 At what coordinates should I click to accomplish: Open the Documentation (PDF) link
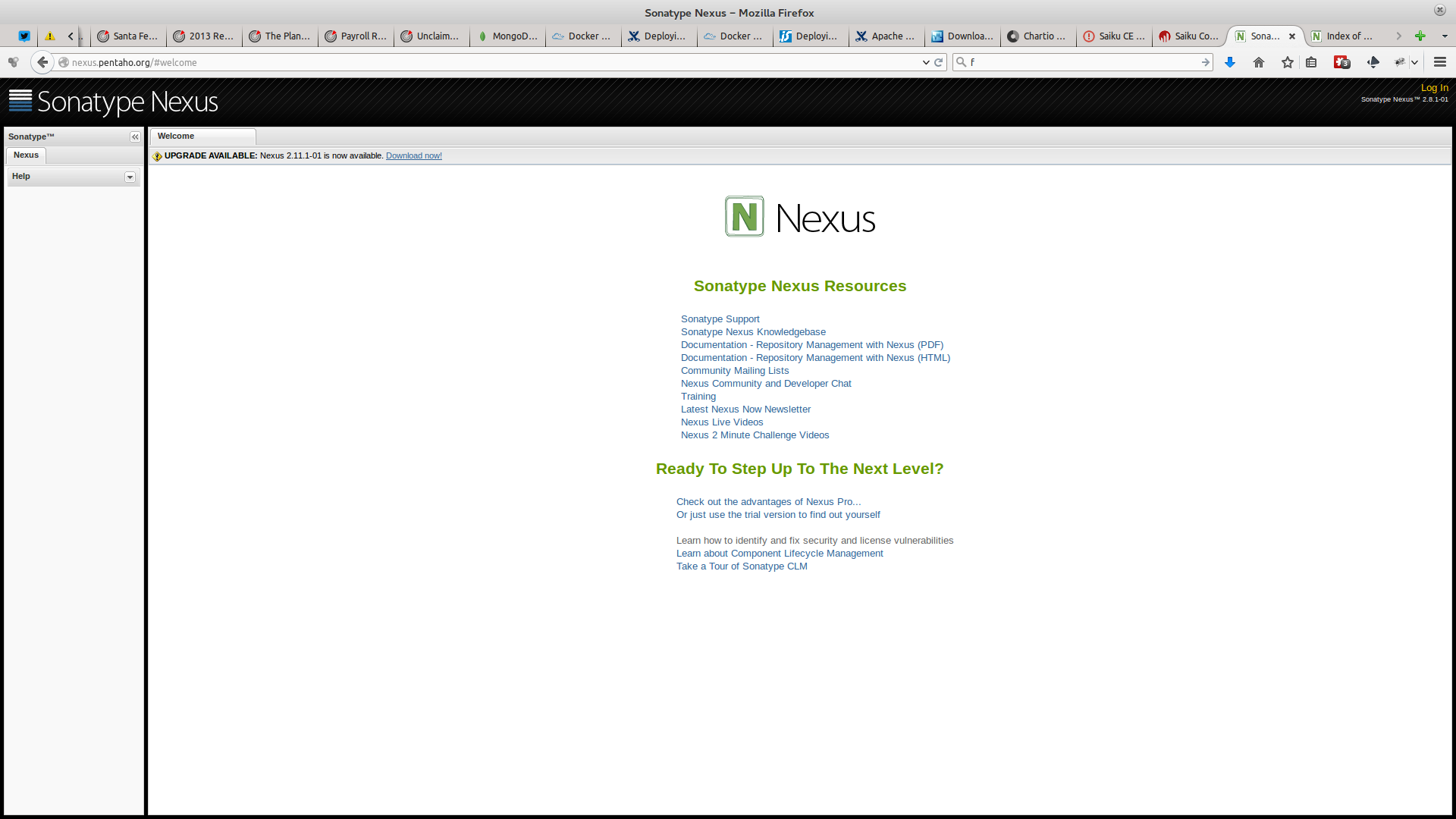(812, 345)
